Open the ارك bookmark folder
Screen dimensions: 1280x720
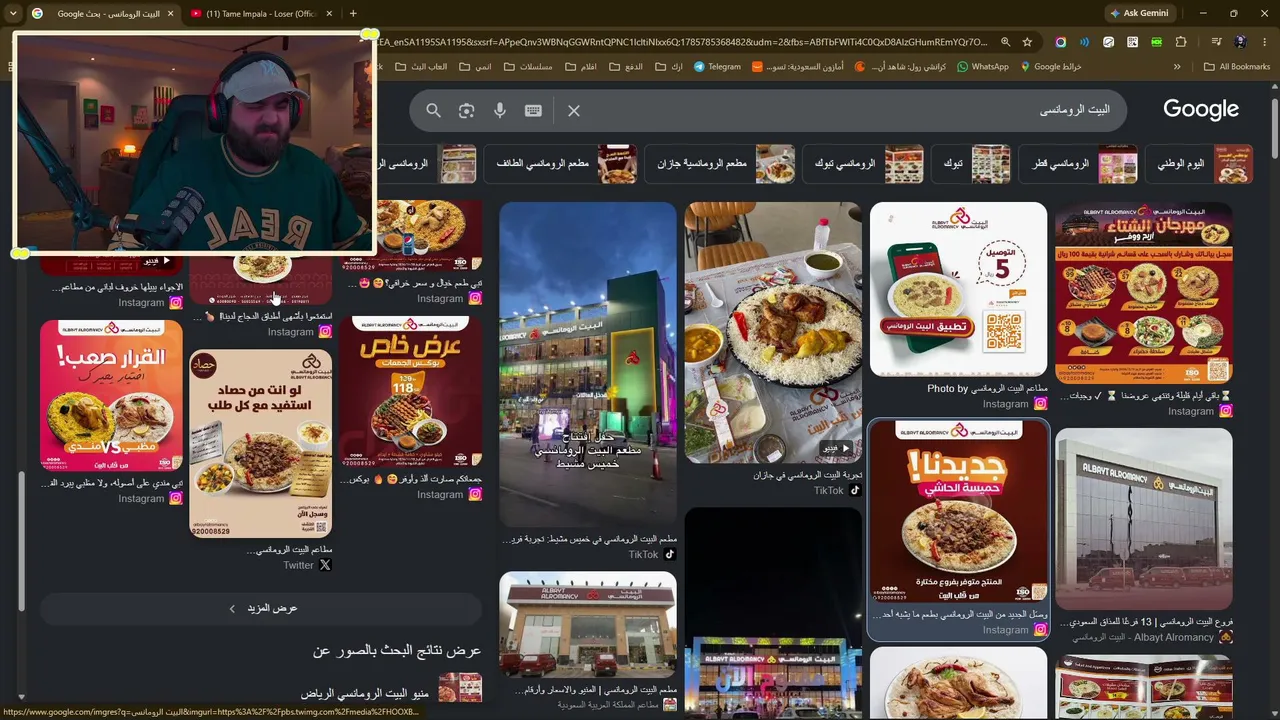pos(669,67)
